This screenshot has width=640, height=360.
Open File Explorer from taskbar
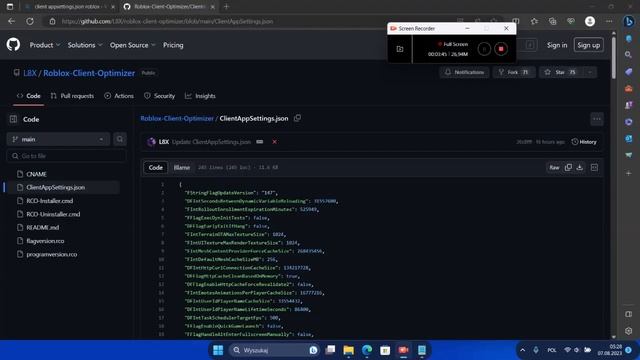pyautogui.click(x=349, y=350)
